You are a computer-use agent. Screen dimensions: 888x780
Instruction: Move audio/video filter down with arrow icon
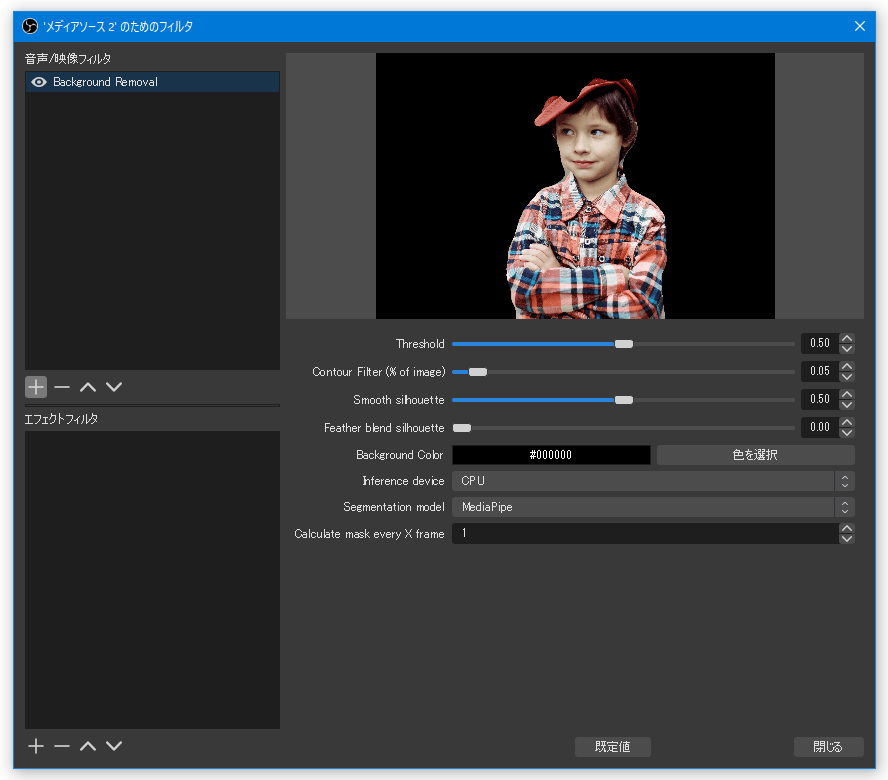(114, 387)
